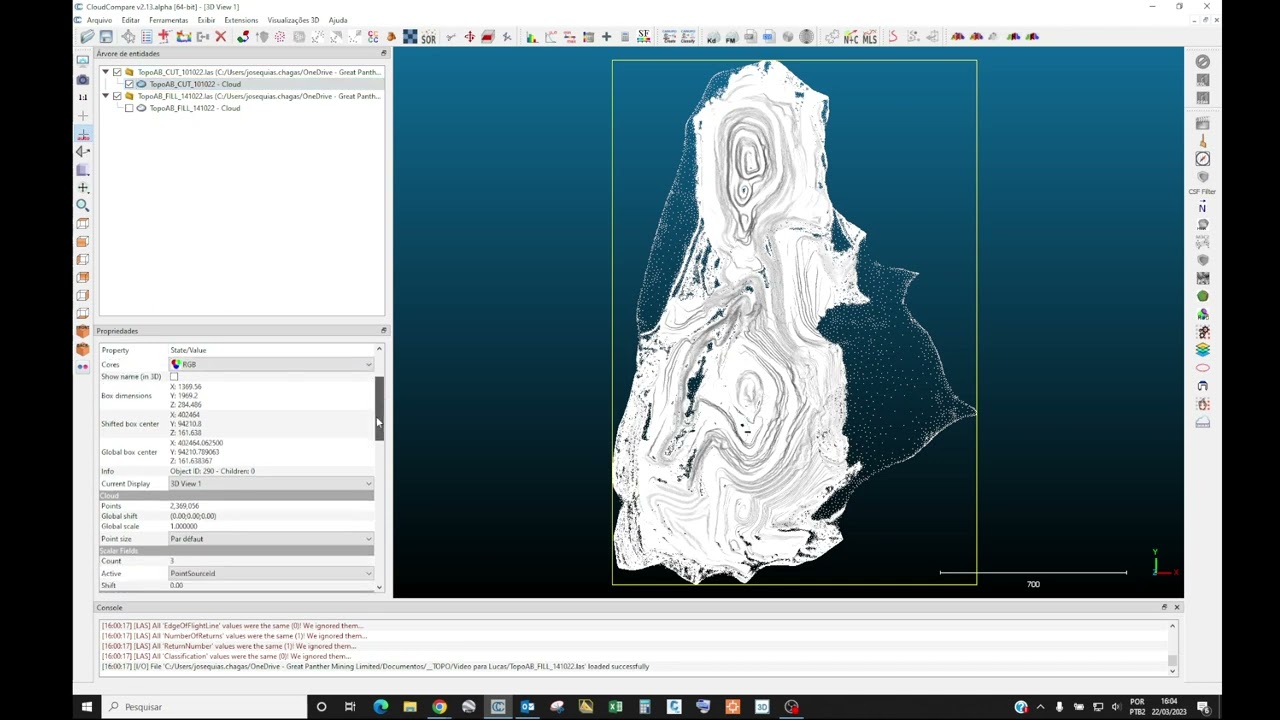Uncheck the TopoAB_FILL_141022.las file checkbox
The height and width of the screenshot is (720, 1280).
click(117, 96)
